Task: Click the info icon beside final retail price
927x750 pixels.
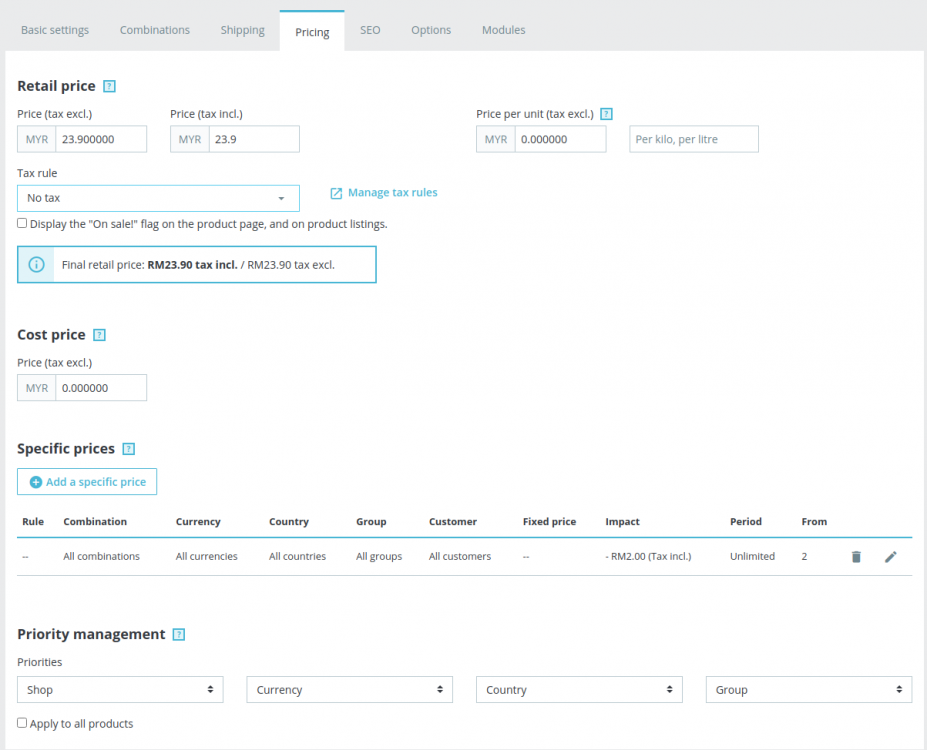Action: coord(38,264)
